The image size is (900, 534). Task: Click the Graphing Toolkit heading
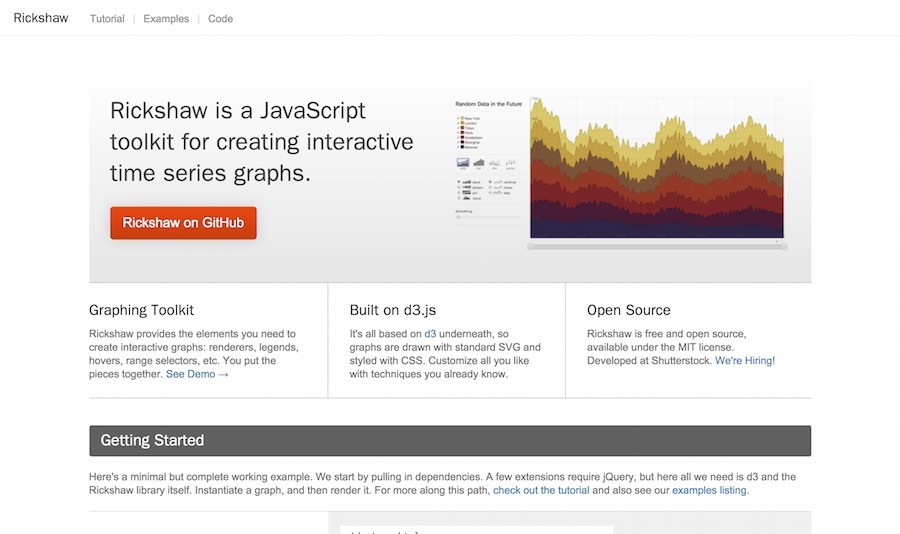coord(141,310)
